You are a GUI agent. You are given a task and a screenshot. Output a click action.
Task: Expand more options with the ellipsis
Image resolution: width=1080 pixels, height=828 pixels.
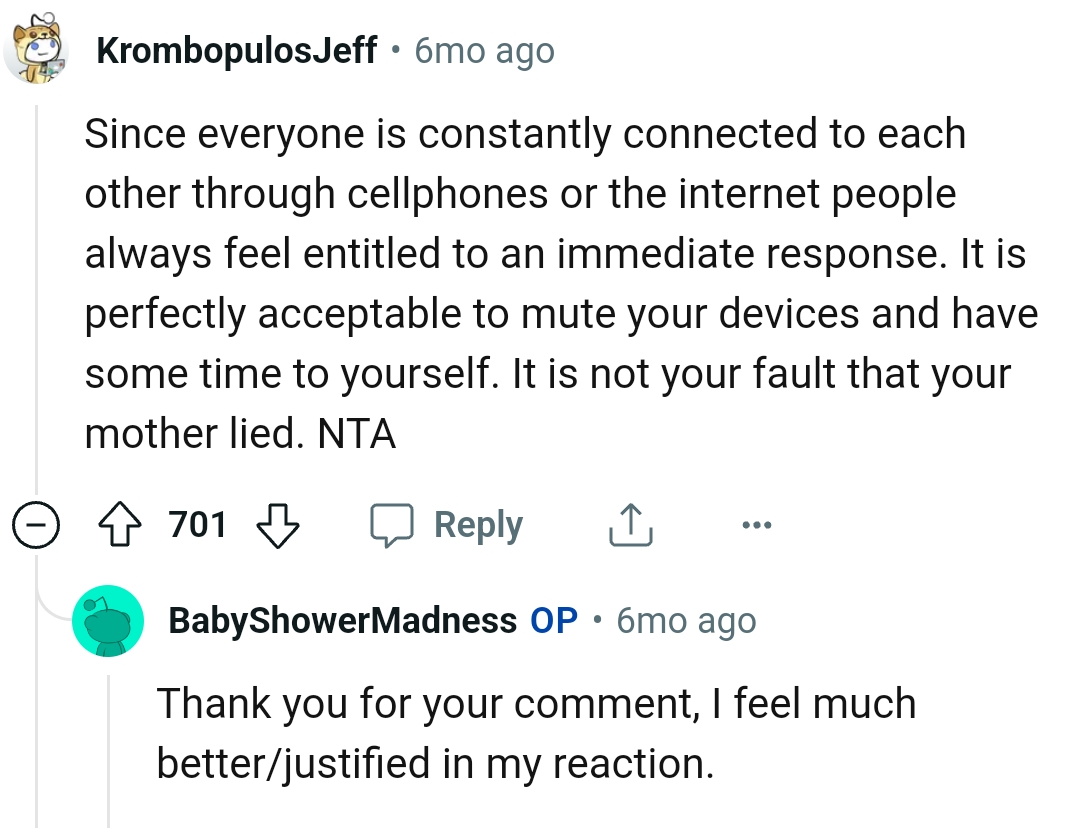coord(757,523)
